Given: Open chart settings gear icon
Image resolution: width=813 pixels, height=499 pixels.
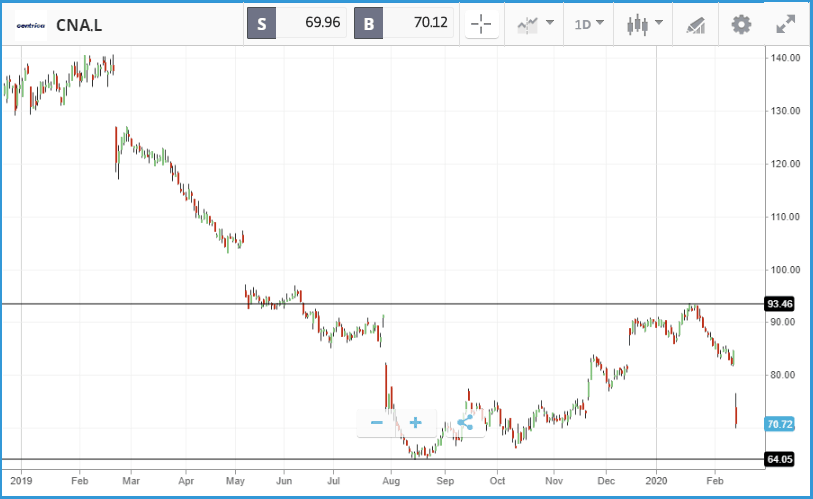Looking at the screenshot, I should pos(741,24).
